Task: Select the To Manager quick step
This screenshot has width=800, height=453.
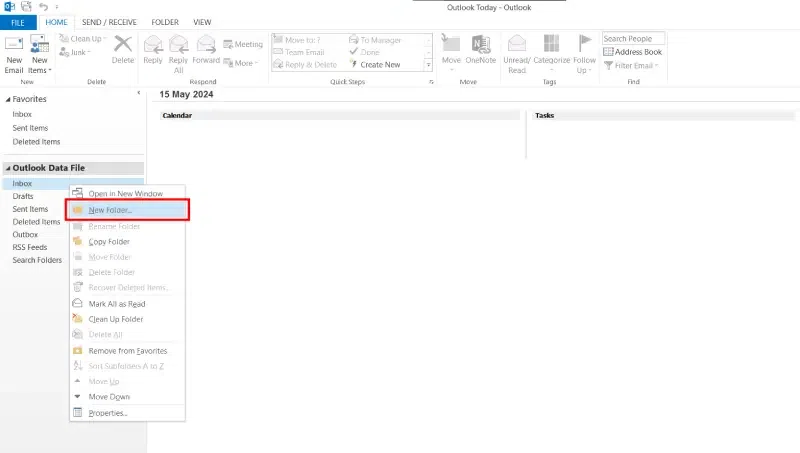Action: point(375,40)
